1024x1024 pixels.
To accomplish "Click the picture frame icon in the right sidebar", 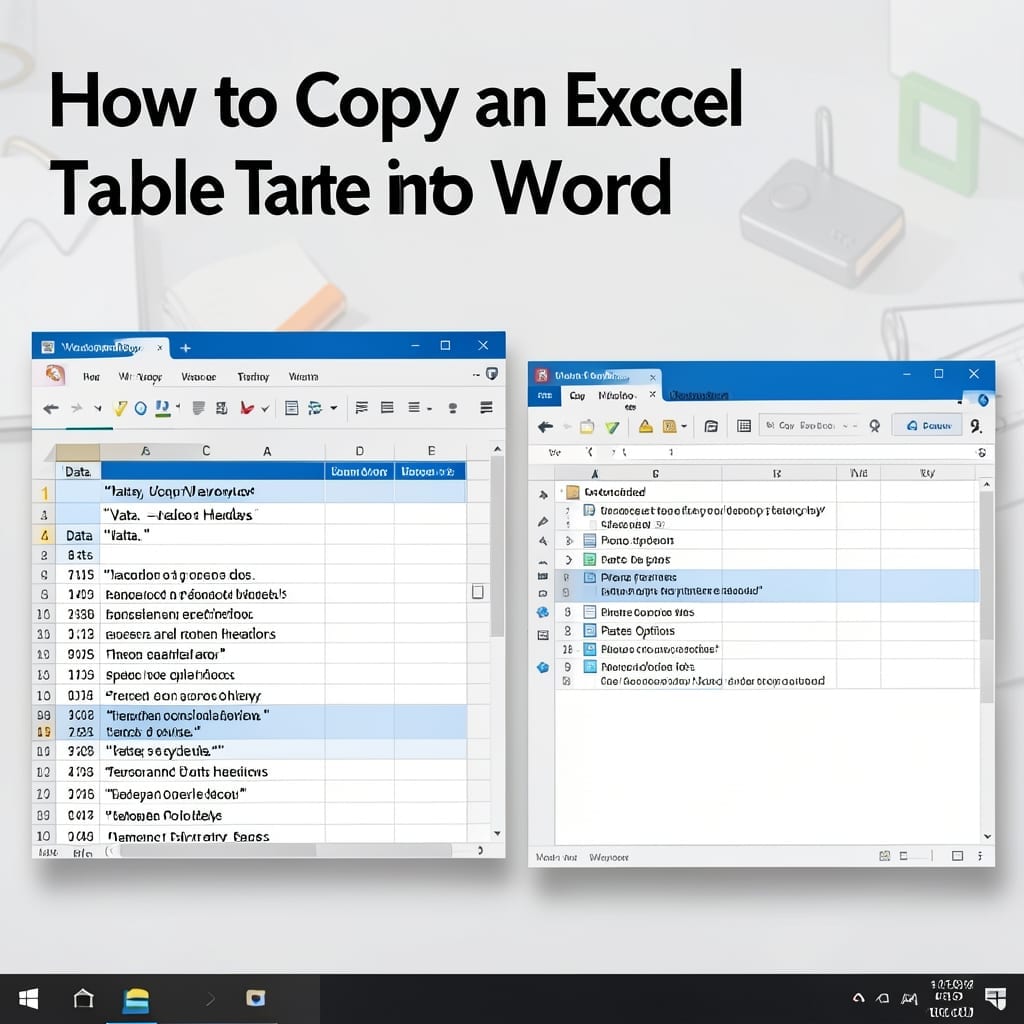I will click(543, 635).
